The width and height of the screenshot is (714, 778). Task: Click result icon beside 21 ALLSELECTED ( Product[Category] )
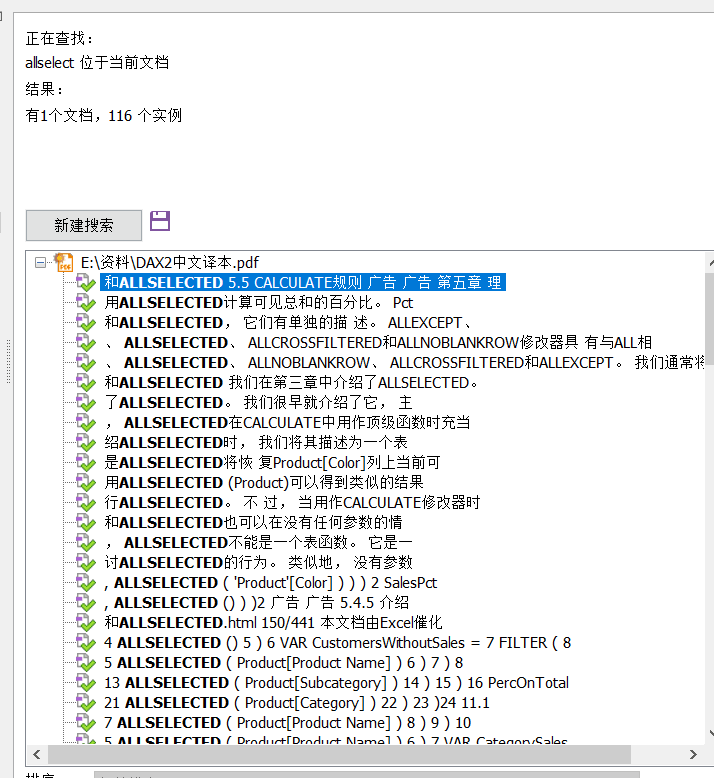[x=86, y=703]
